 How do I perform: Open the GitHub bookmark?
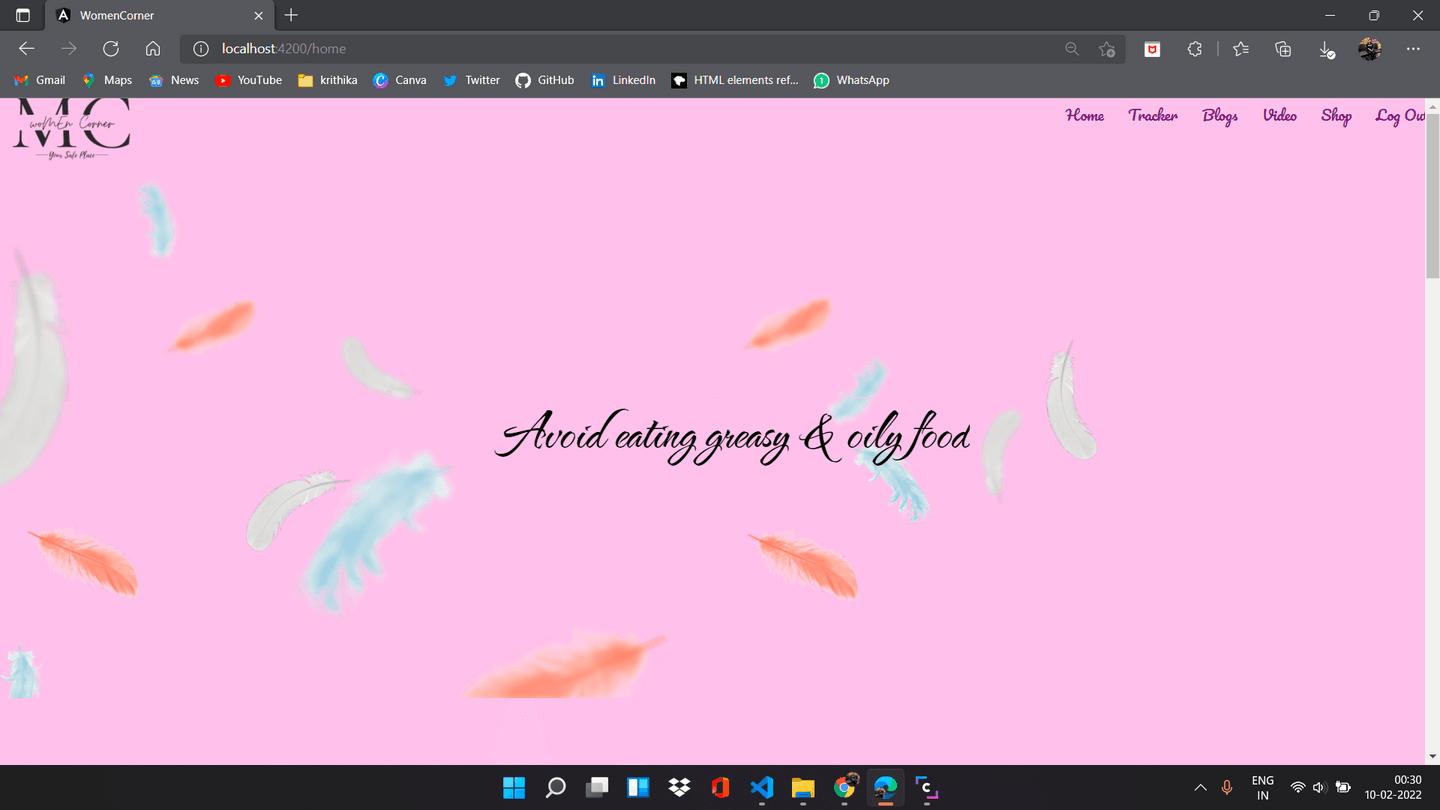pos(545,80)
